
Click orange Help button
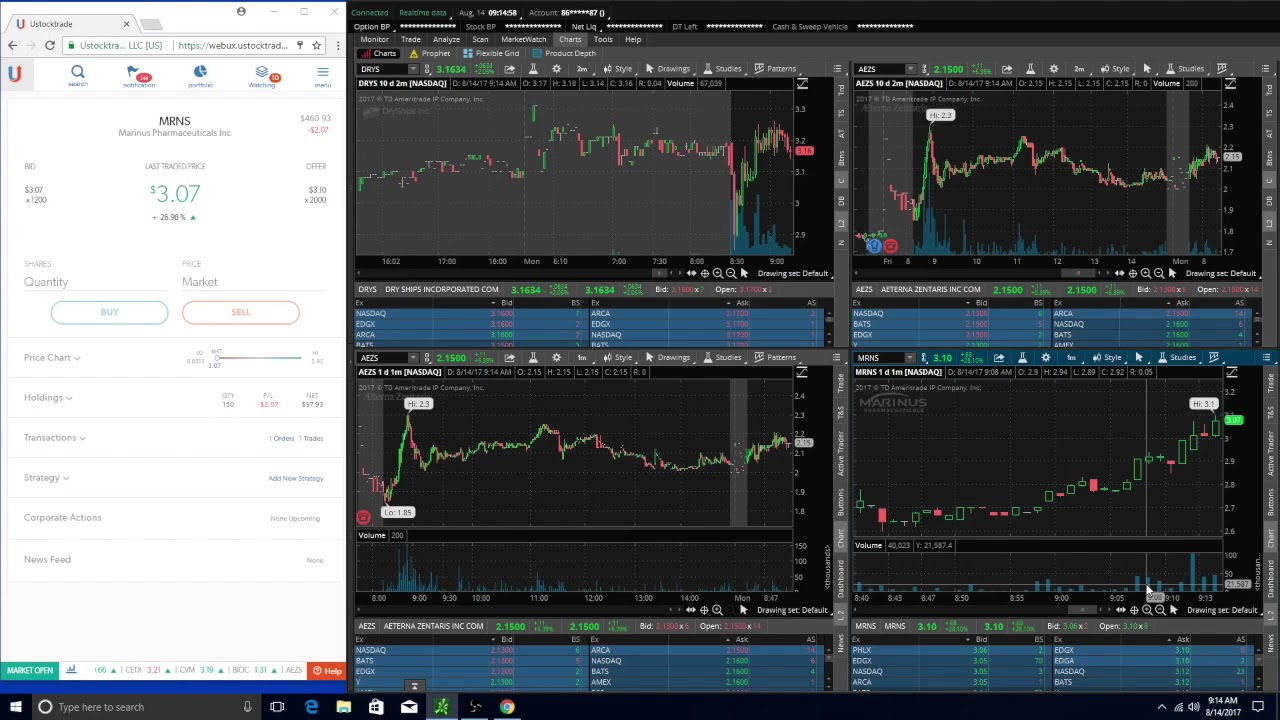[326, 671]
